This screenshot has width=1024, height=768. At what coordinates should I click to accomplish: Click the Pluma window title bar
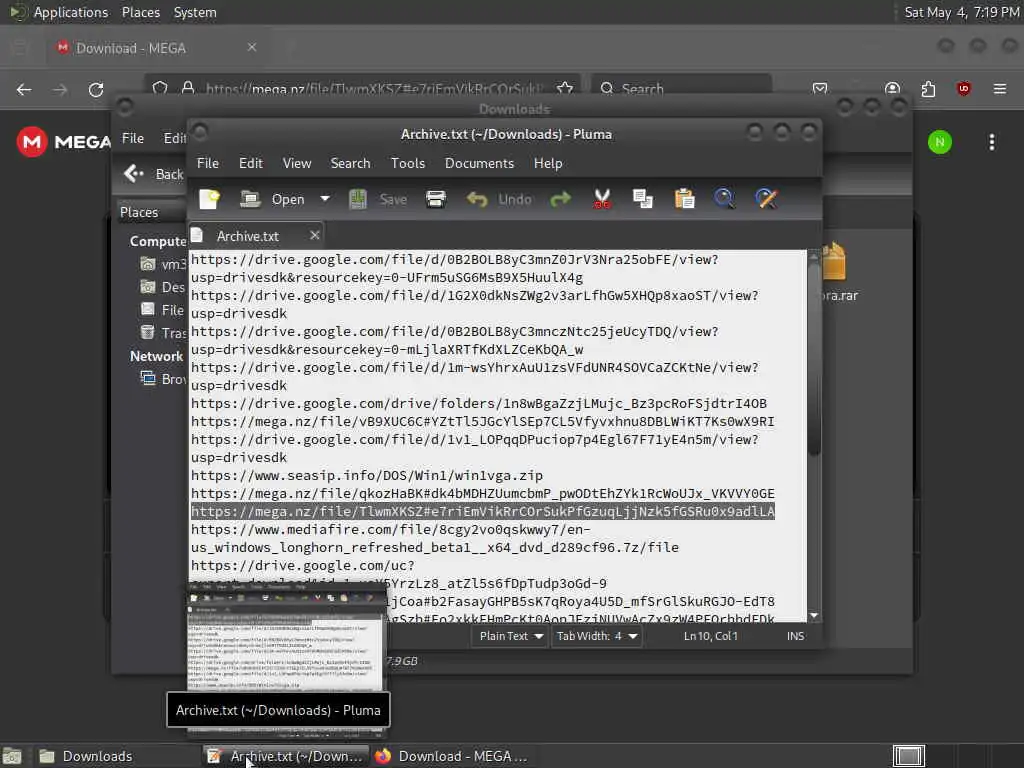[x=505, y=135]
